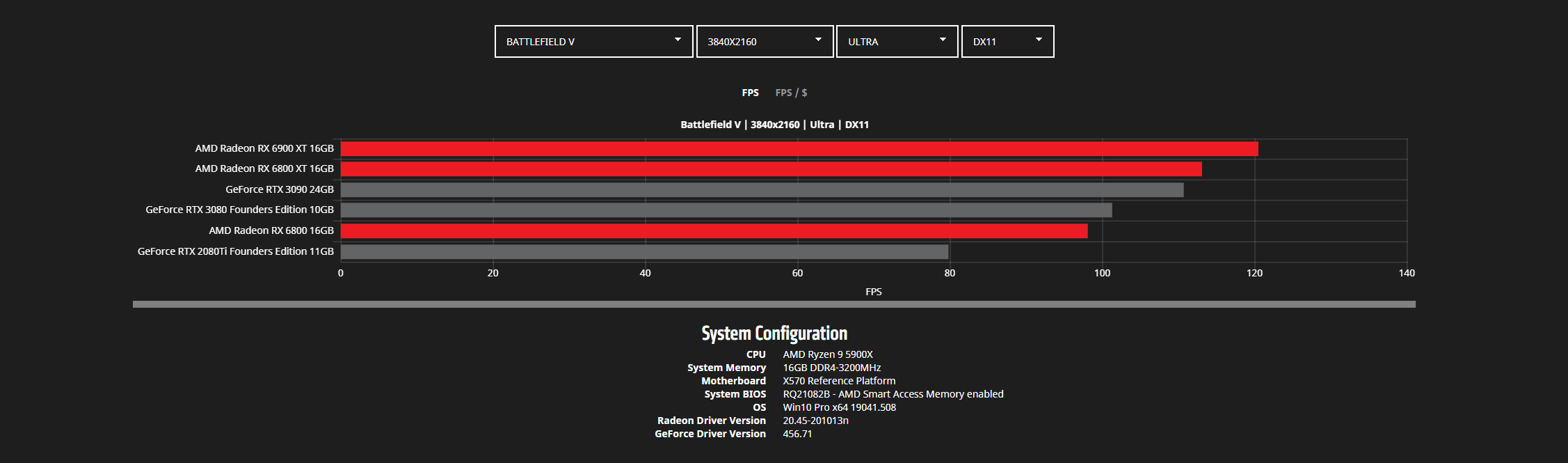Switch to the FPS / $ tab
Image resolution: width=1568 pixels, height=463 pixels.
tap(791, 93)
